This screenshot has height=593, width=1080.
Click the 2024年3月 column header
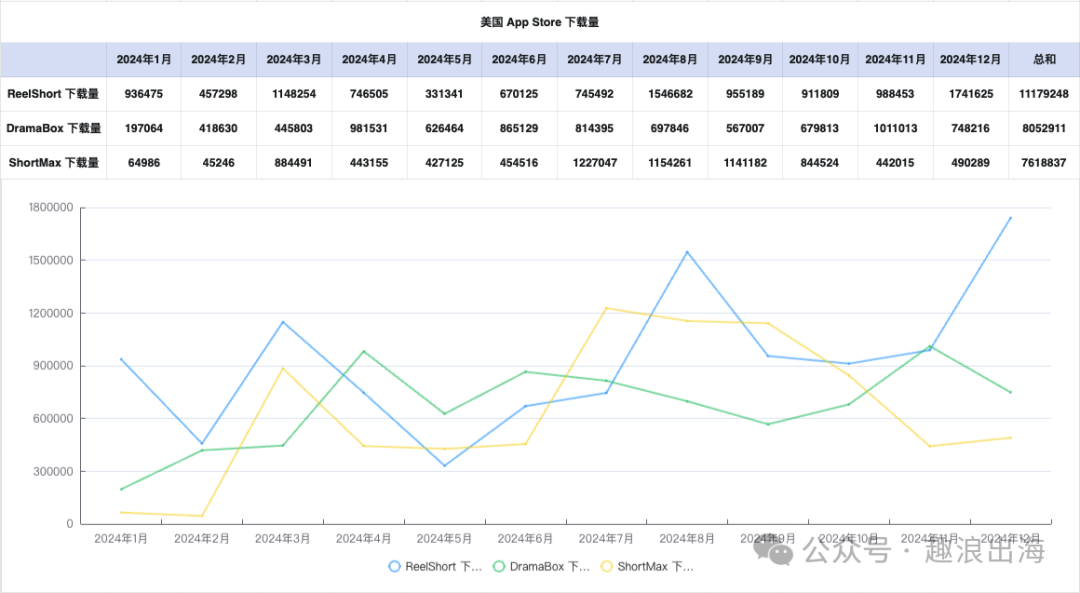tap(294, 59)
